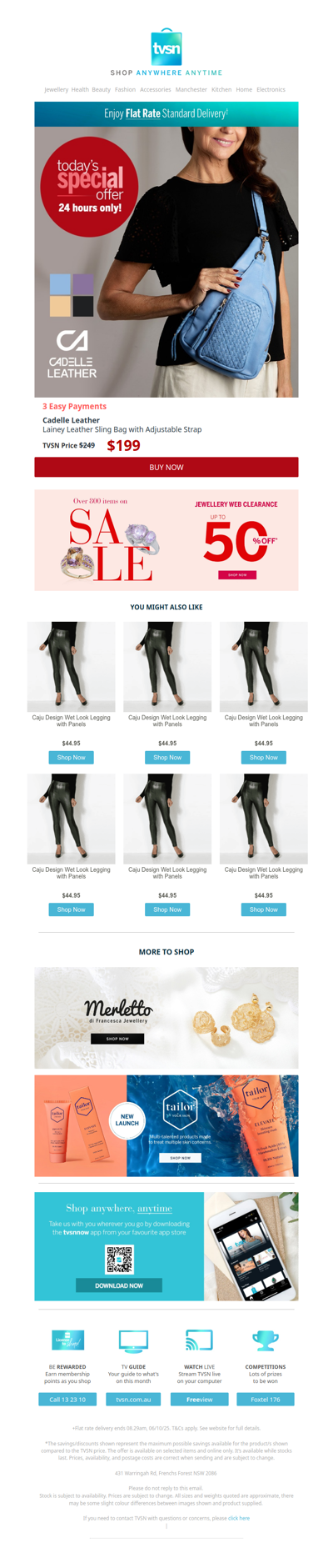Image resolution: width=333 pixels, height=1568 pixels.
Task: Click the Cadelle Leather brand logo
Action: [72, 354]
